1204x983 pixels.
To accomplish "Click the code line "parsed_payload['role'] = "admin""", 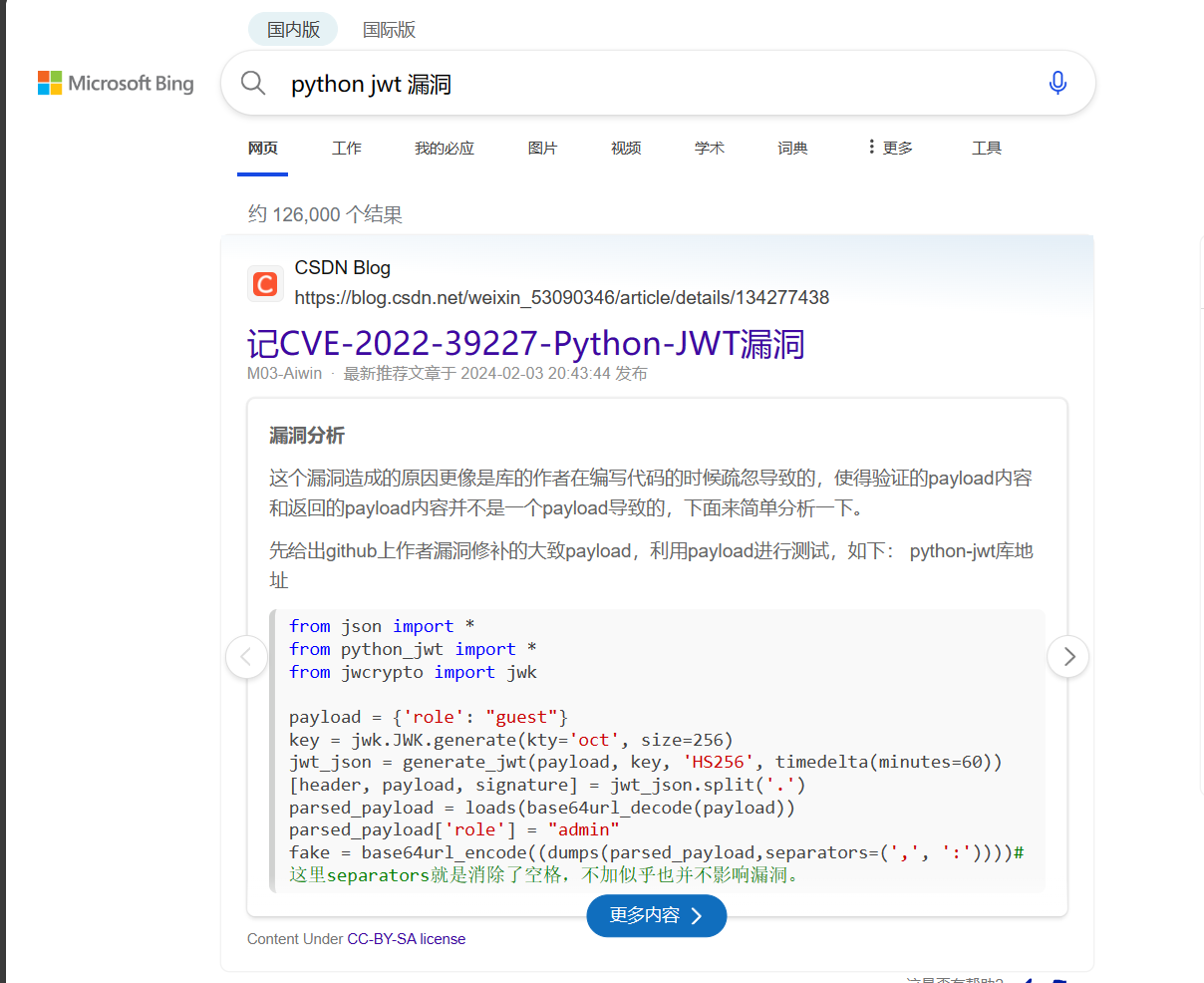I will click(454, 829).
